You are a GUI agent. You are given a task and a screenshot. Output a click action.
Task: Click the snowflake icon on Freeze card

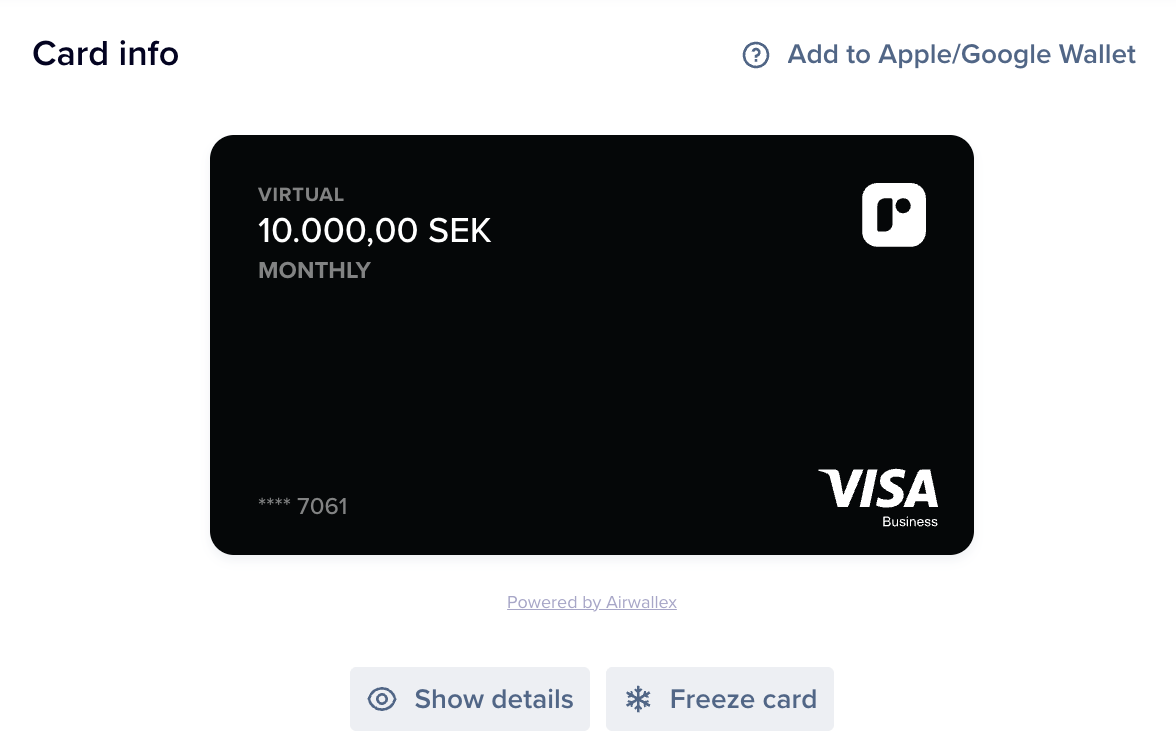638,699
